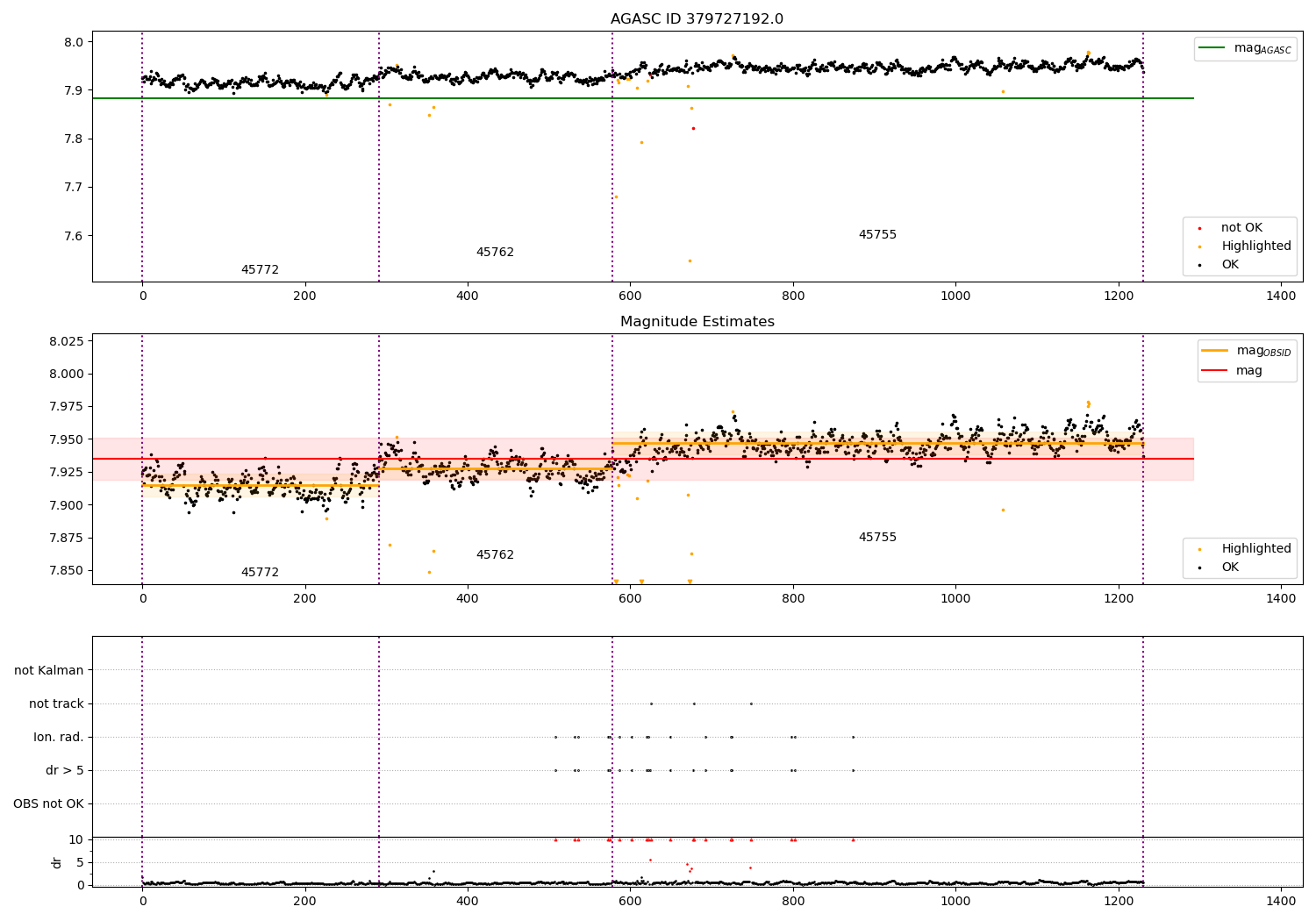Click the green mag AGASC legend entry

pyautogui.click(x=1245, y=48)
